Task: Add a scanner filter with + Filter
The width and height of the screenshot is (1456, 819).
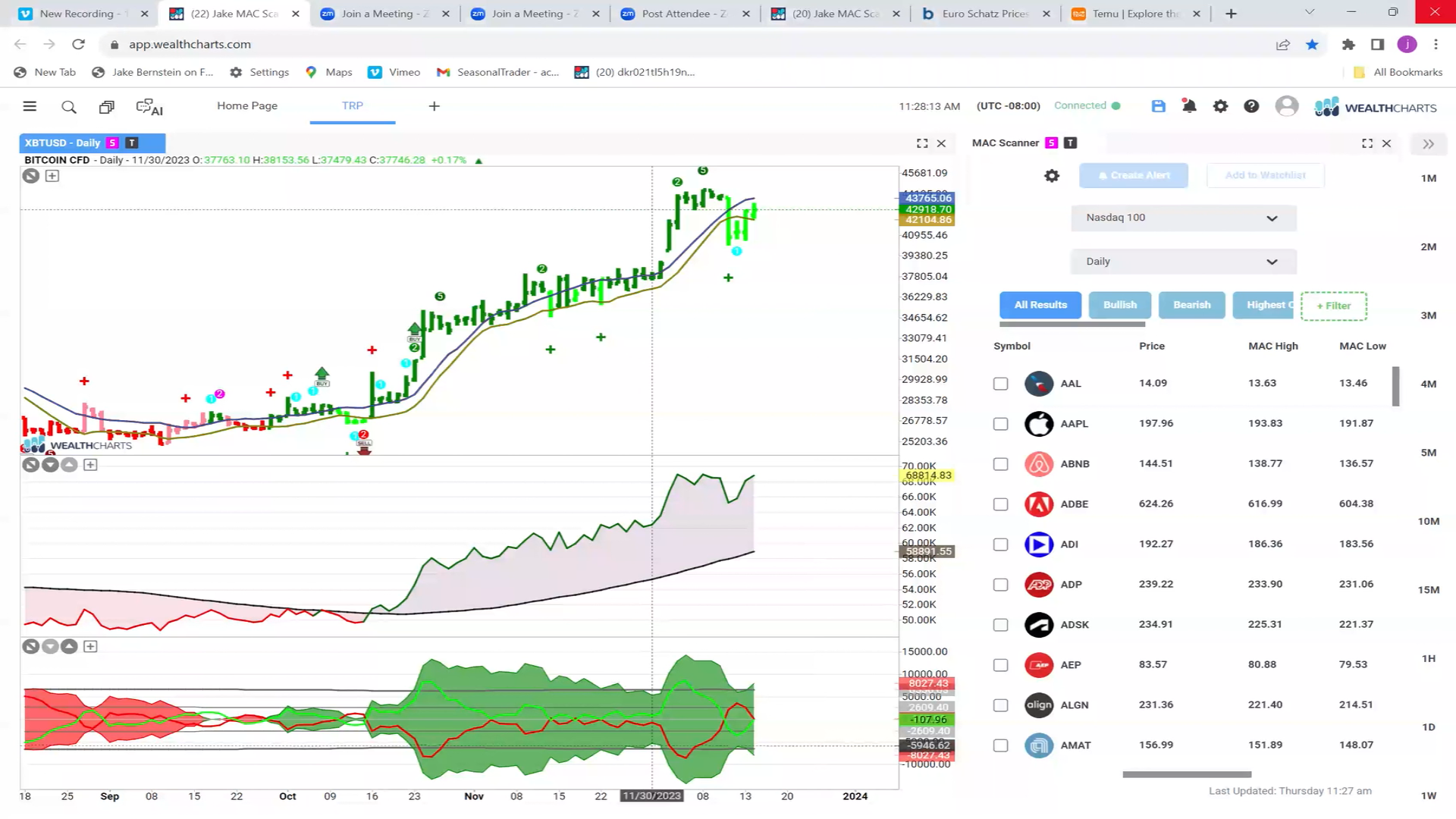Action: [x=1334, y=306]
